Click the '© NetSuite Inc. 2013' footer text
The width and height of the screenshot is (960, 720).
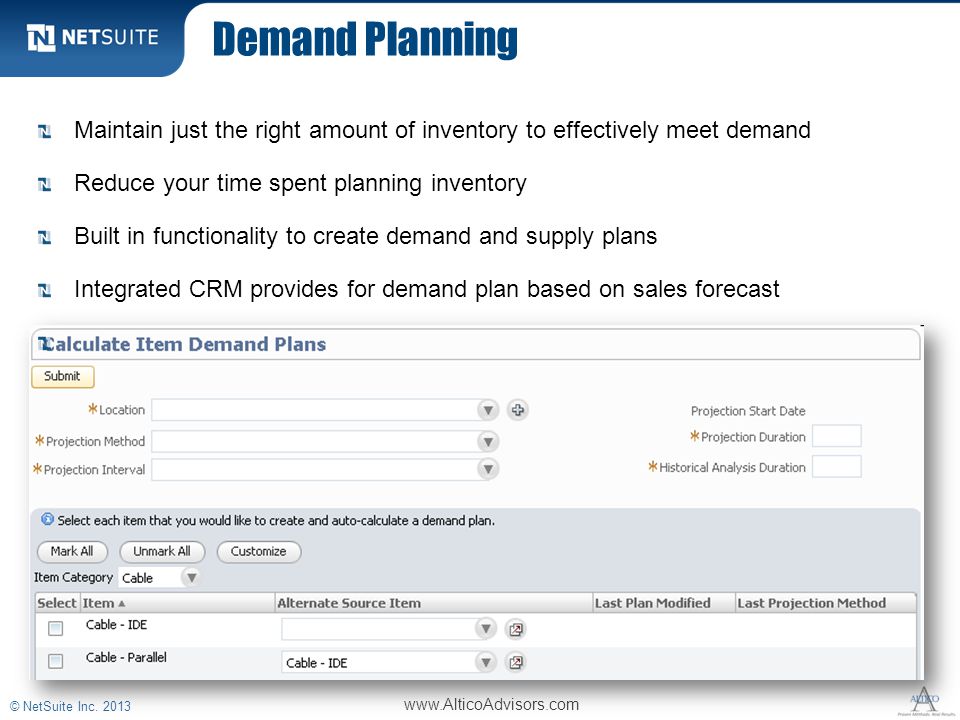tap(70, 706)
